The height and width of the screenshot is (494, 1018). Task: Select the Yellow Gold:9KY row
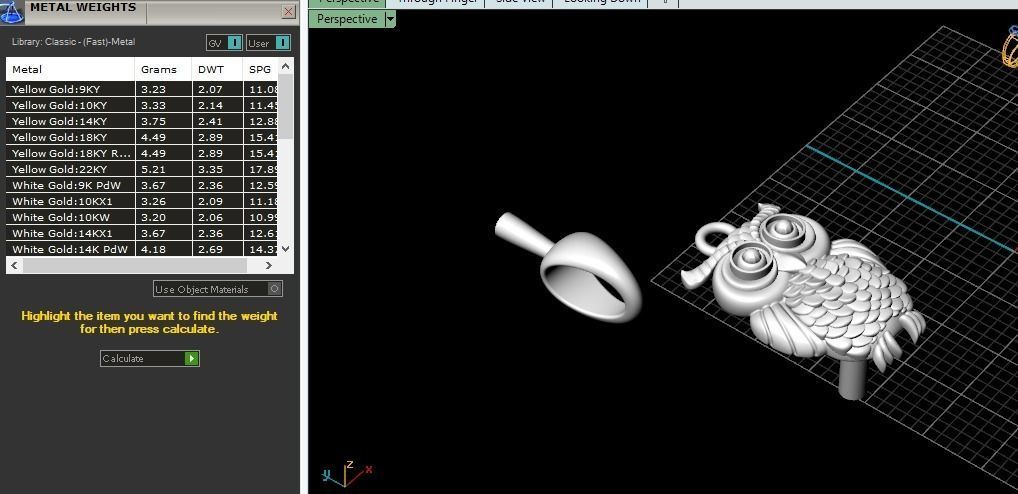pos(142,89)
